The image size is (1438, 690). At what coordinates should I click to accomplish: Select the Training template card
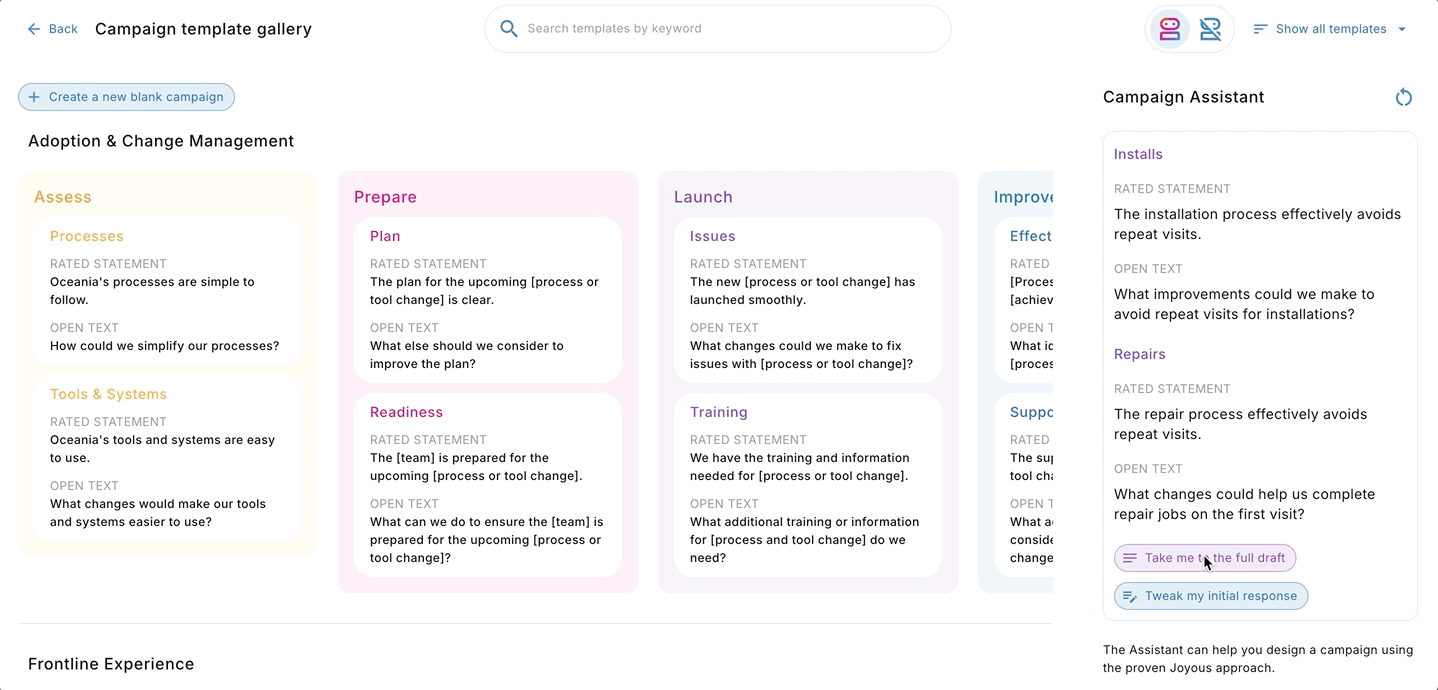[x=808, y=485]
